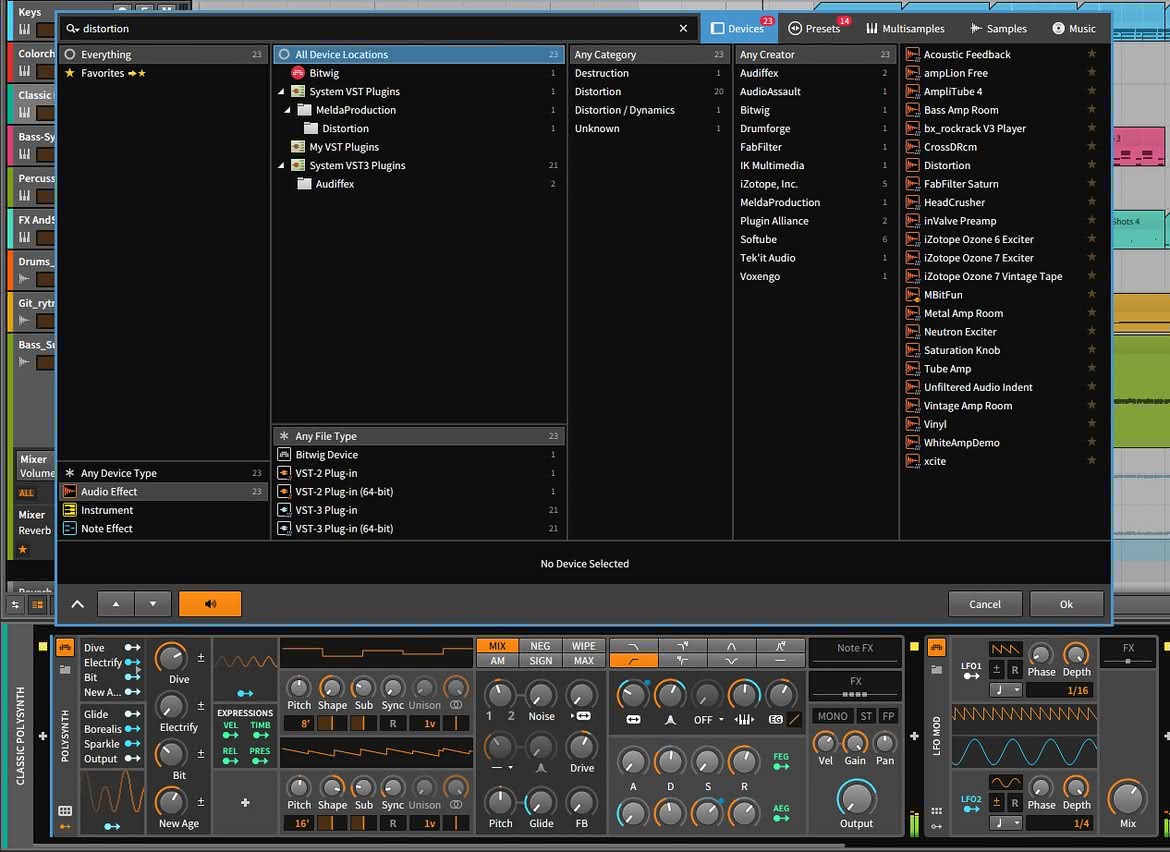The height and width of the screenshot is (852, 1170).
Task: Select the Destruction category
Action: [x=649, y=73]
